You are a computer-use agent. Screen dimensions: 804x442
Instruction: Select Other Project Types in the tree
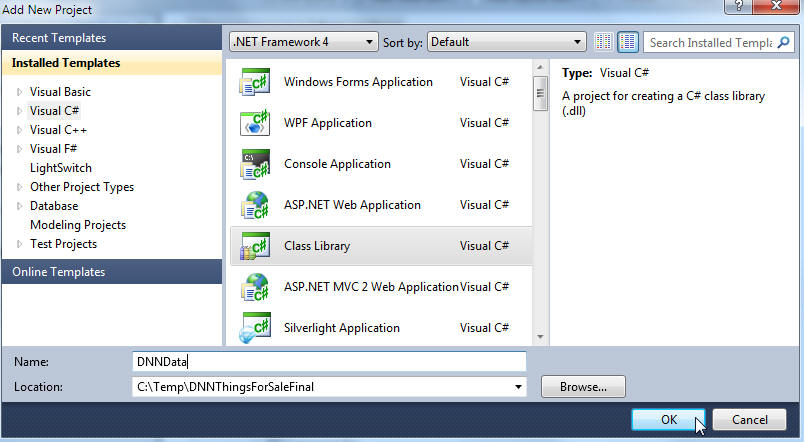[82, 187]
